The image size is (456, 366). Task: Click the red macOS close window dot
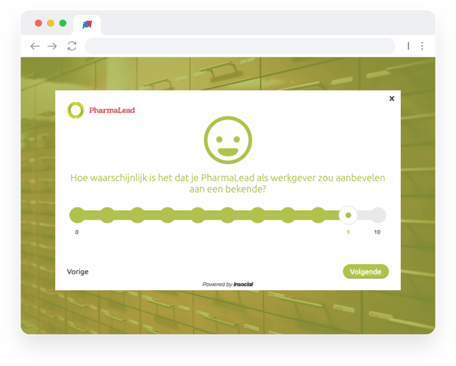click(38, 23)
